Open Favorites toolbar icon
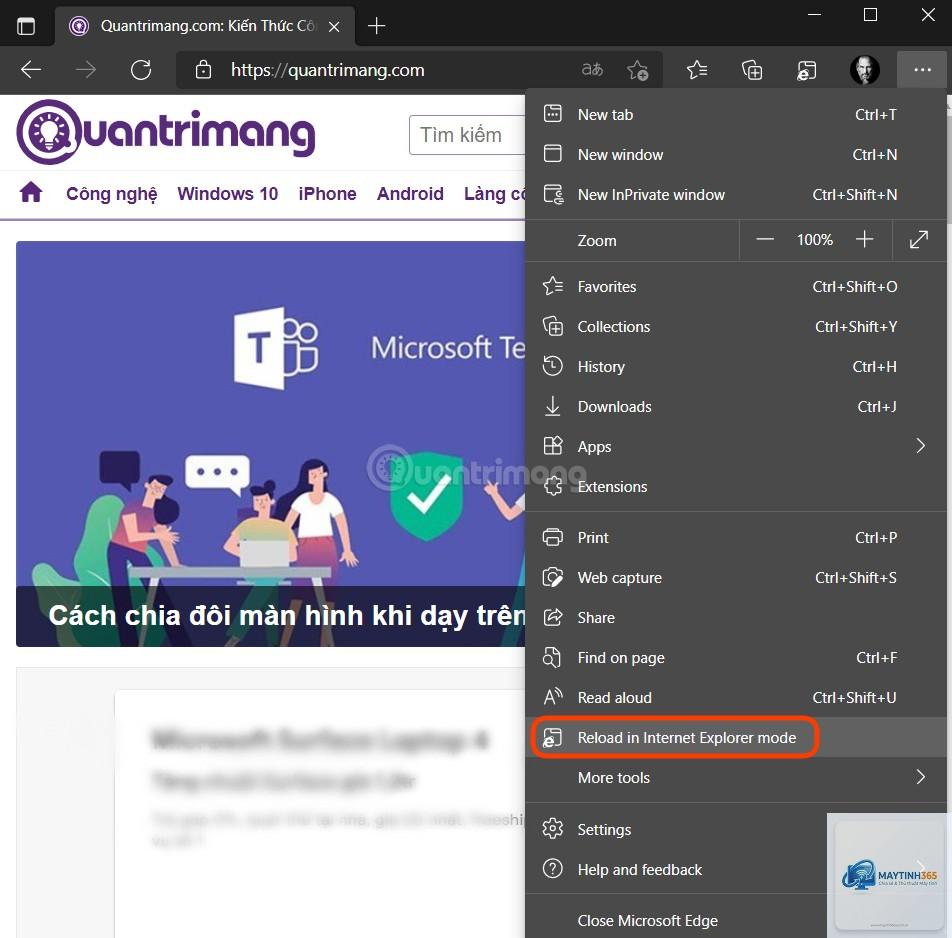This screenshot has width=952, height=938. [x=696, y=70]
